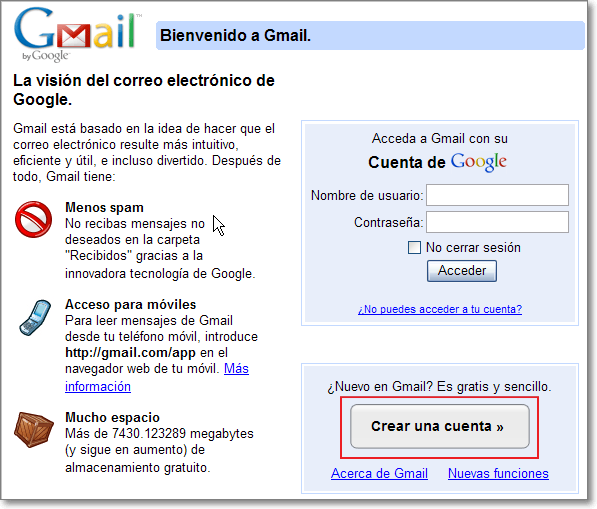Click the mobile phone icon

35,318
